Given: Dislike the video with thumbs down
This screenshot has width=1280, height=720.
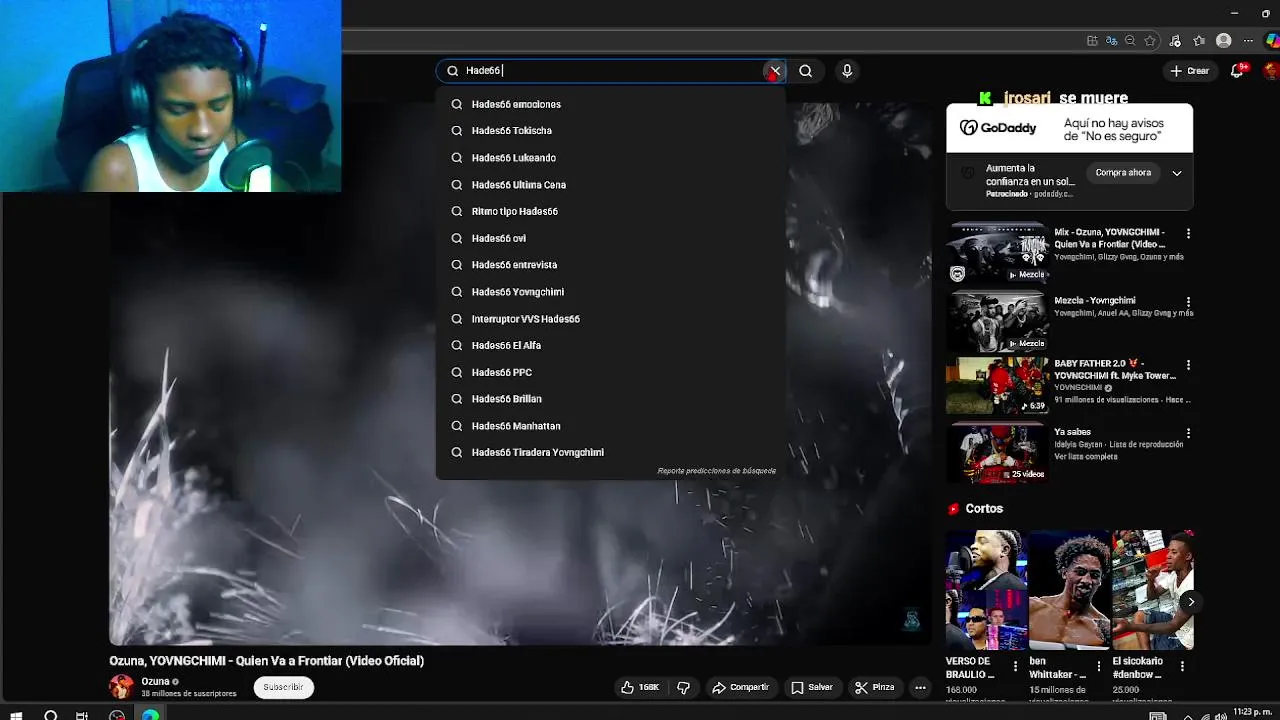Looking at the screenshot, I should pos(684,687).
